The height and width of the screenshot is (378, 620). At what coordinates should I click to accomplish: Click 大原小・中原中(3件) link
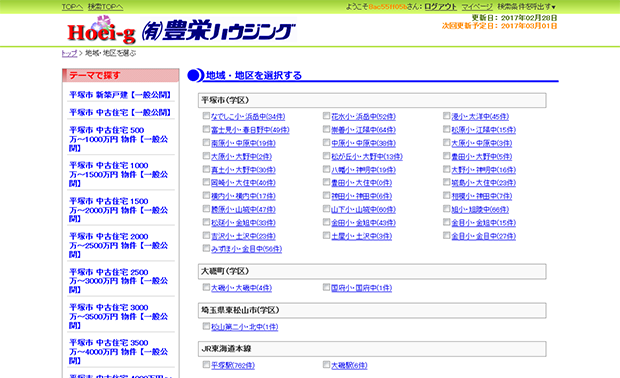click(482, 143)
